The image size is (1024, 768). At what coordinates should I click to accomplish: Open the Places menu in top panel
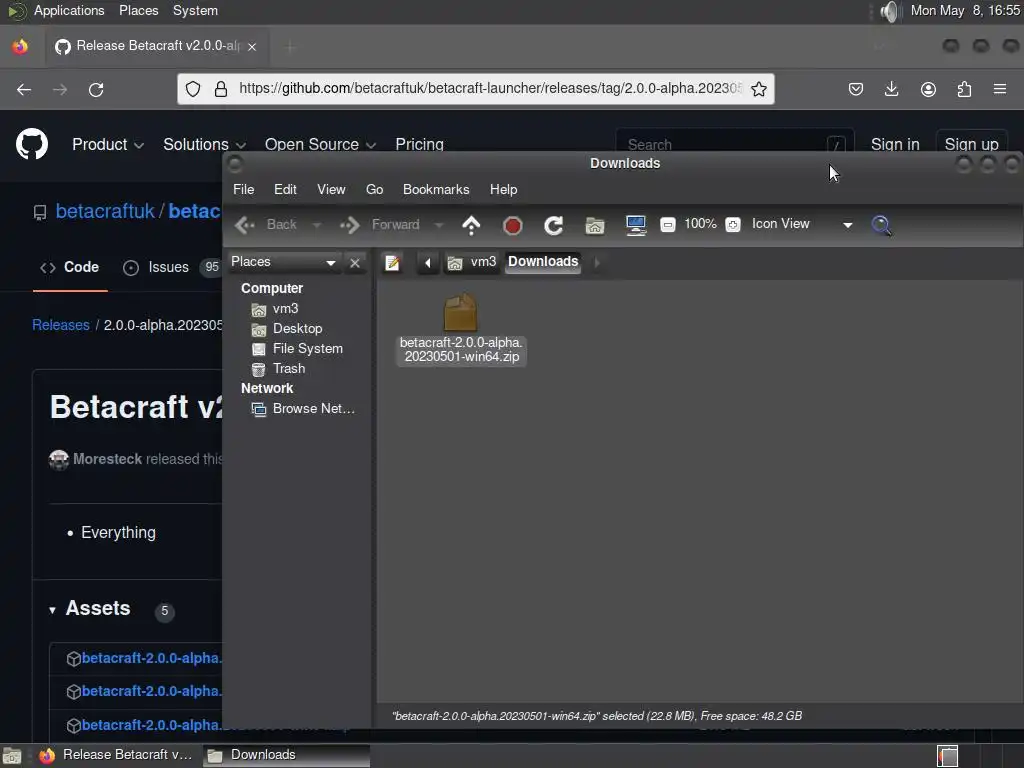pos(138,10)
